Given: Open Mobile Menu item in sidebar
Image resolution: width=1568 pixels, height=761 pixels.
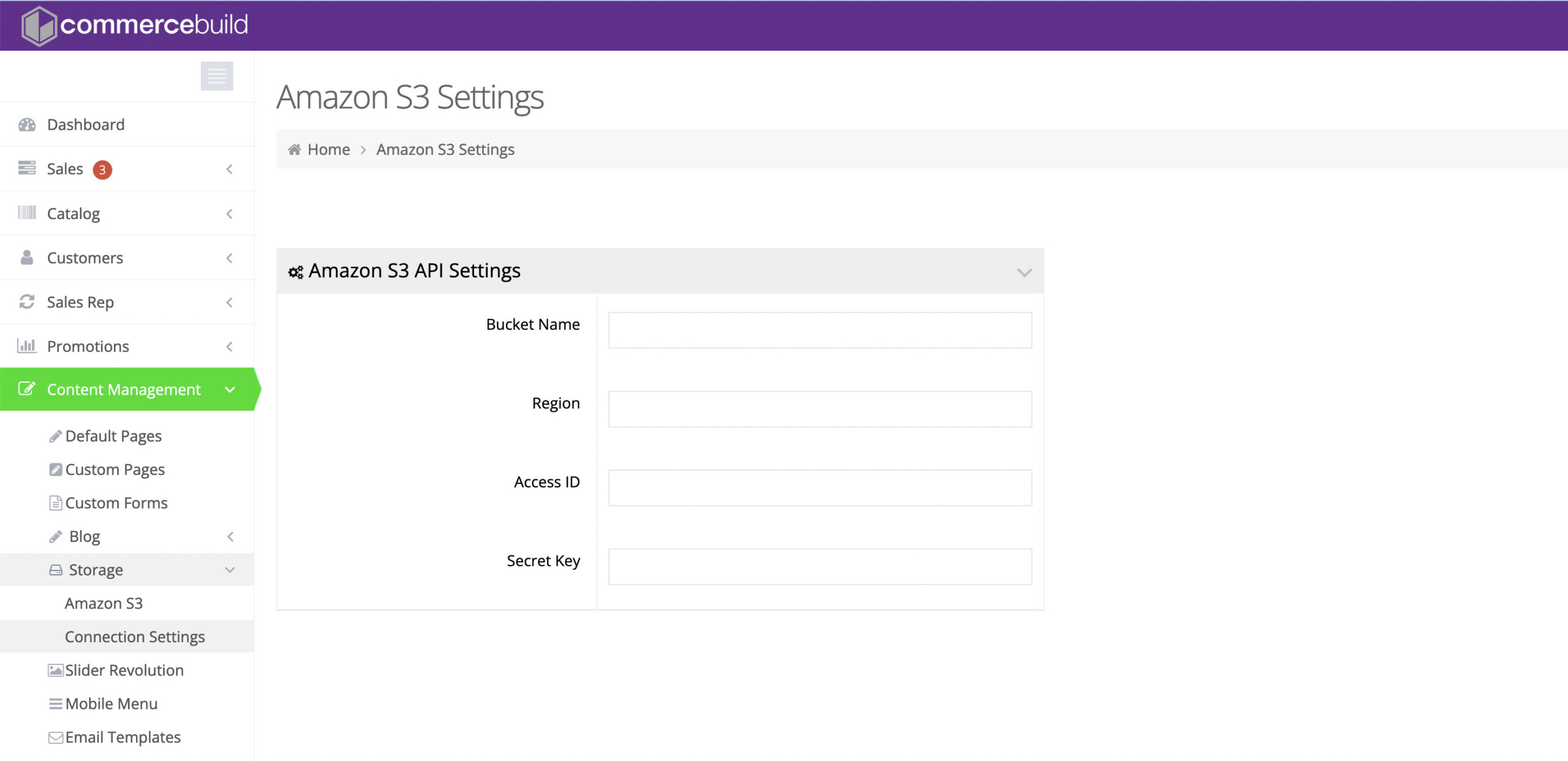Looking at the screenshot, I should pos(111,704).
